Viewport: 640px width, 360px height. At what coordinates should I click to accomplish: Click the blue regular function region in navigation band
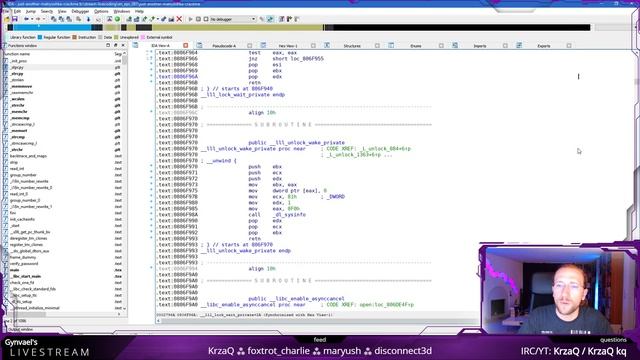coord(52,27)
